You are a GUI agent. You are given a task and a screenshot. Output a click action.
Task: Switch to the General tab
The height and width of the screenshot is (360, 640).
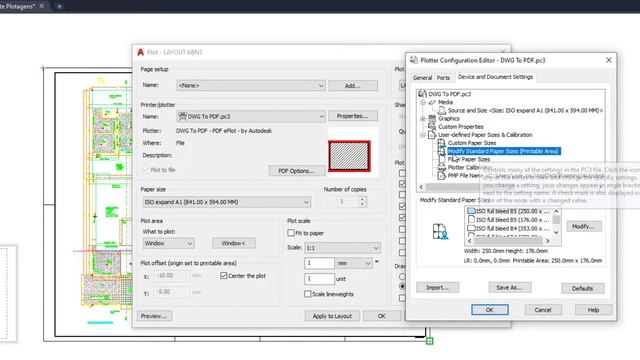coord(422,78)
